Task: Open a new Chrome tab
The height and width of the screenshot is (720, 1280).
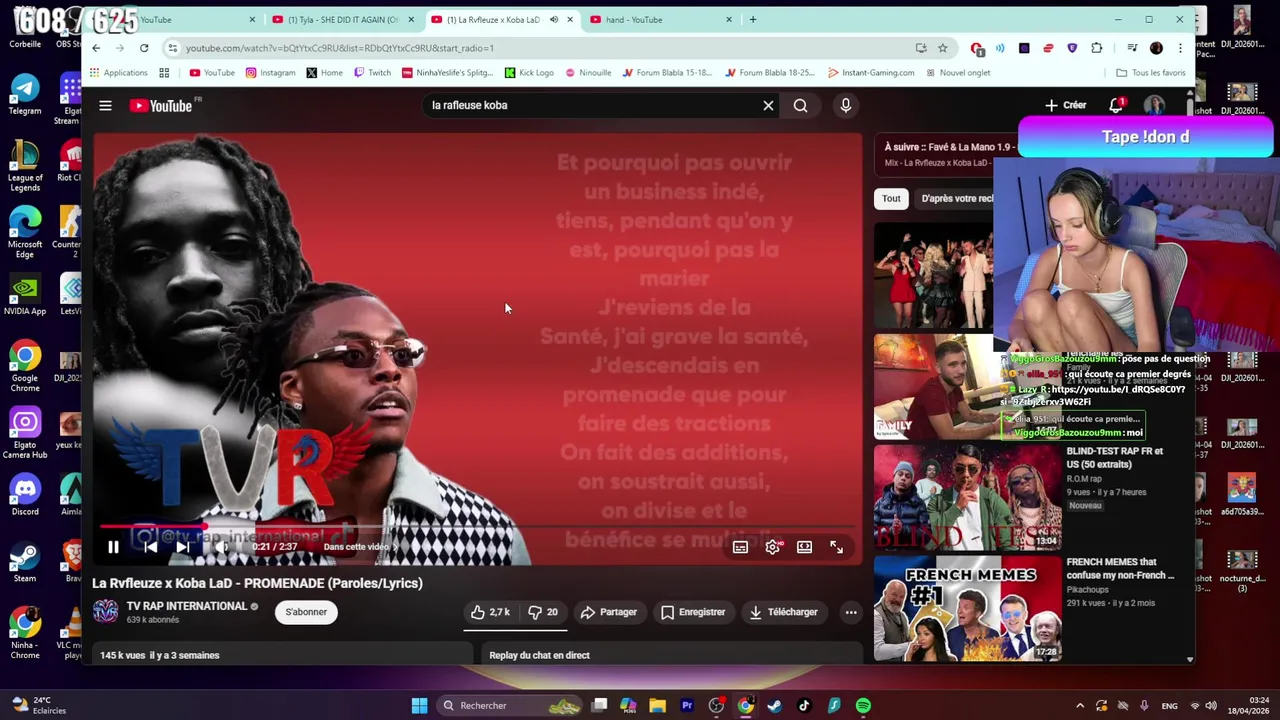Action: tap(753, 19)
